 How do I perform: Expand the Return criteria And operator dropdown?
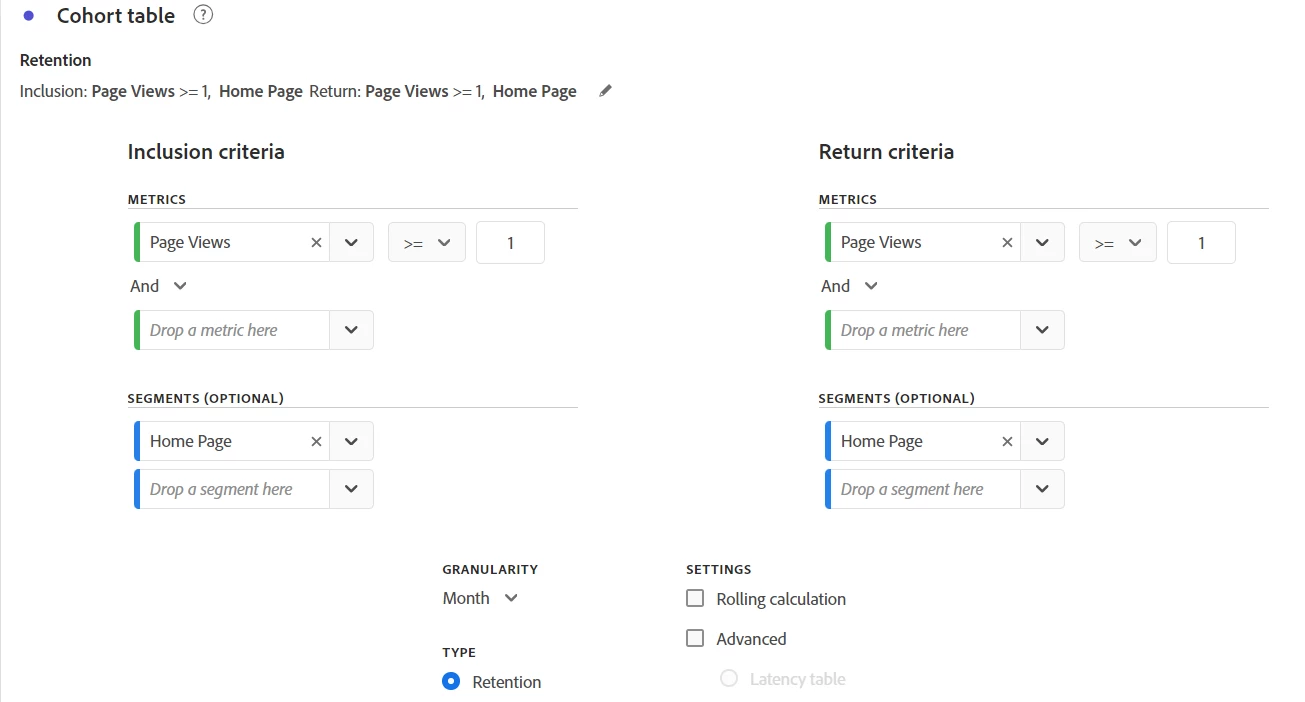[x=850, y=286]
